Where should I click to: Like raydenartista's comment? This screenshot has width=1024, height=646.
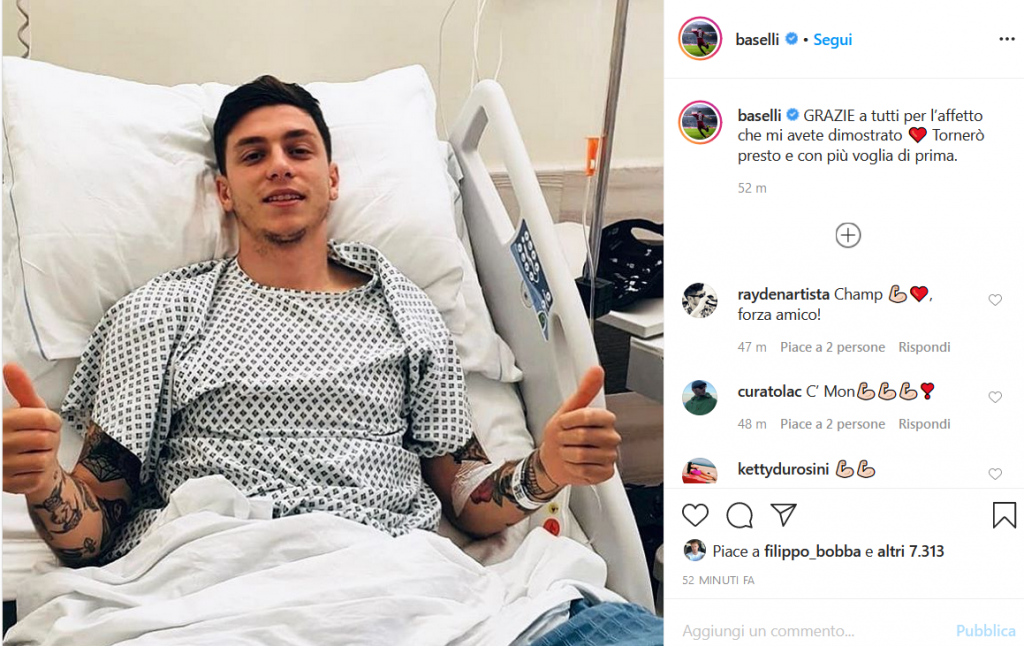click(995, 300)
